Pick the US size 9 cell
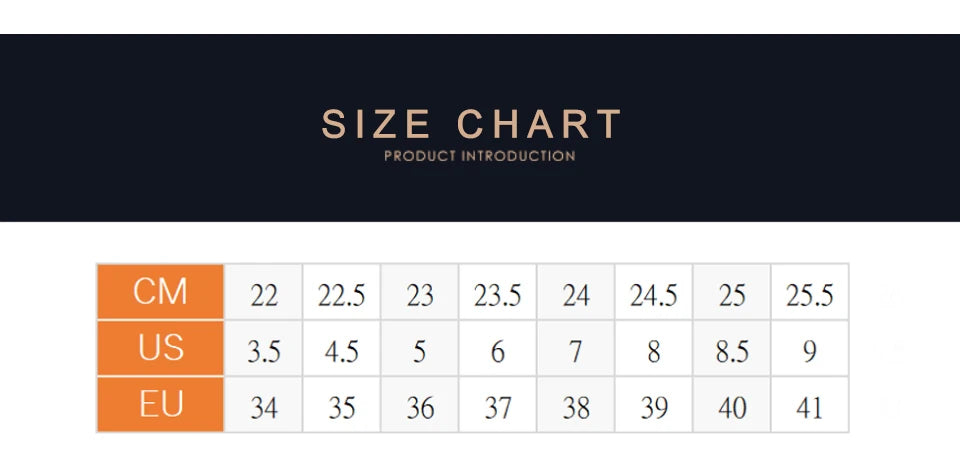Viewport: 960px width, 462px height. [810, 348]
